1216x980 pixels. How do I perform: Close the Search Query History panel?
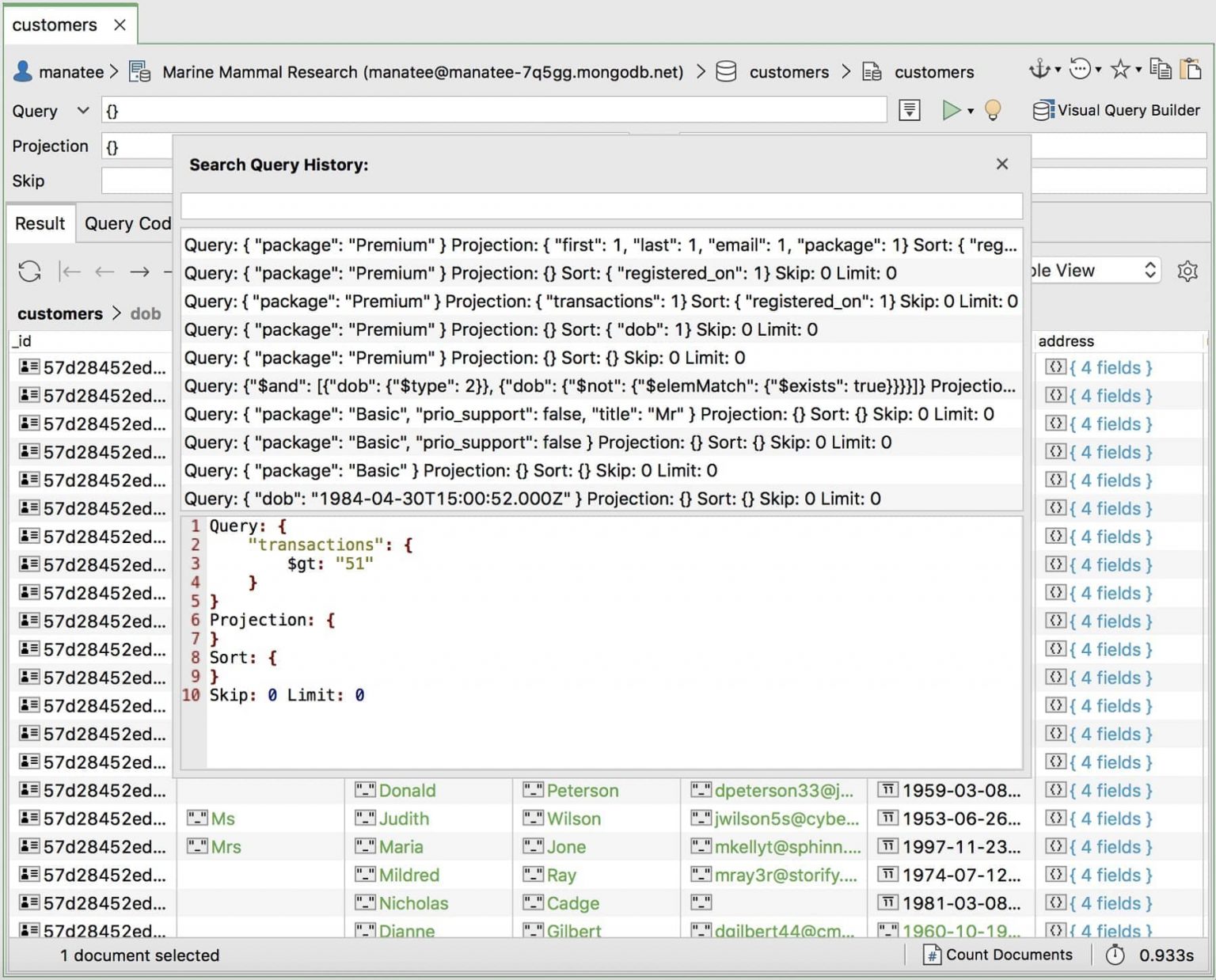(x=1002, y=164)
